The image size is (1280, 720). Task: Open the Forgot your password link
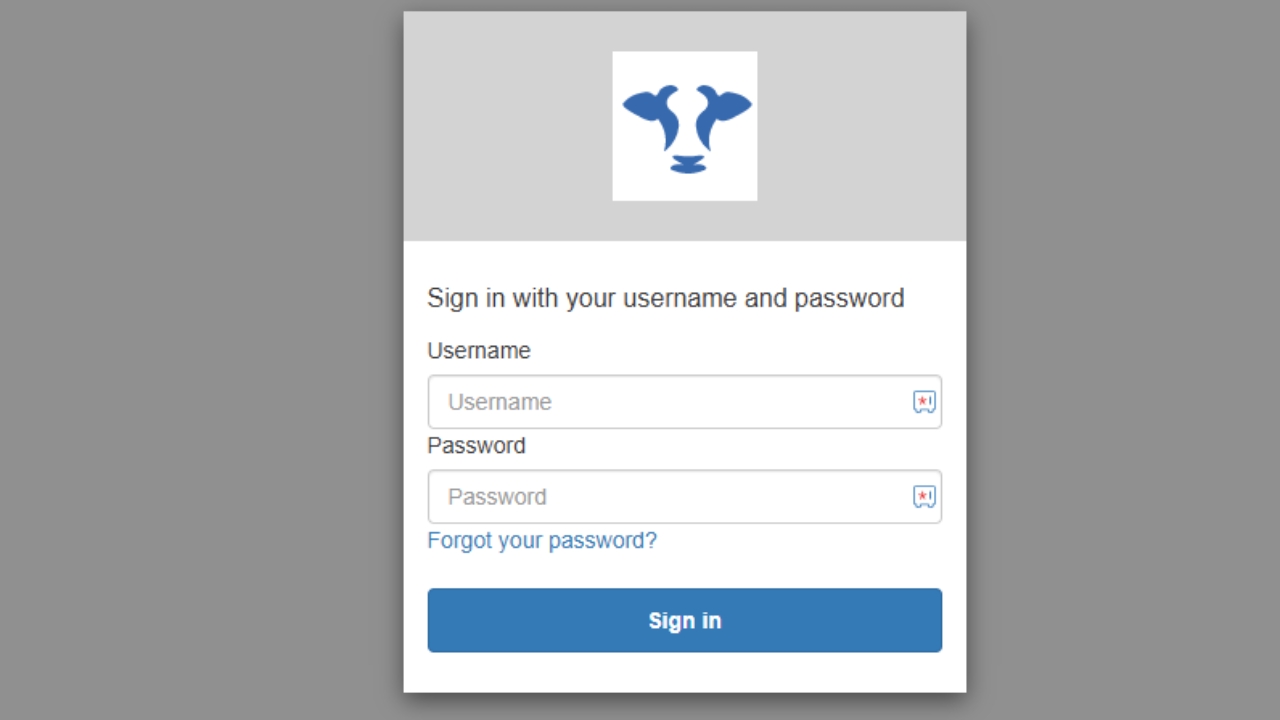[x=542, y=541]
